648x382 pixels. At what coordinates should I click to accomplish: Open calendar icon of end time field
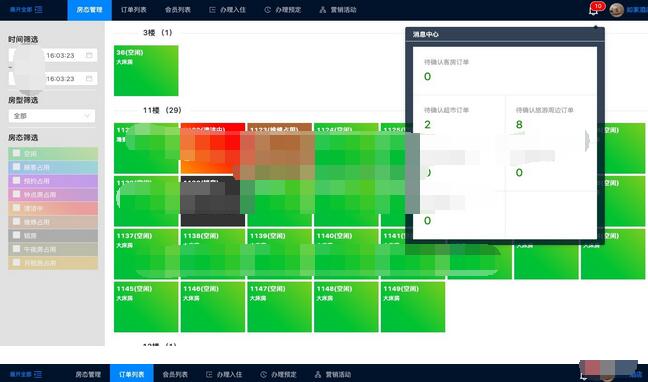89,78
